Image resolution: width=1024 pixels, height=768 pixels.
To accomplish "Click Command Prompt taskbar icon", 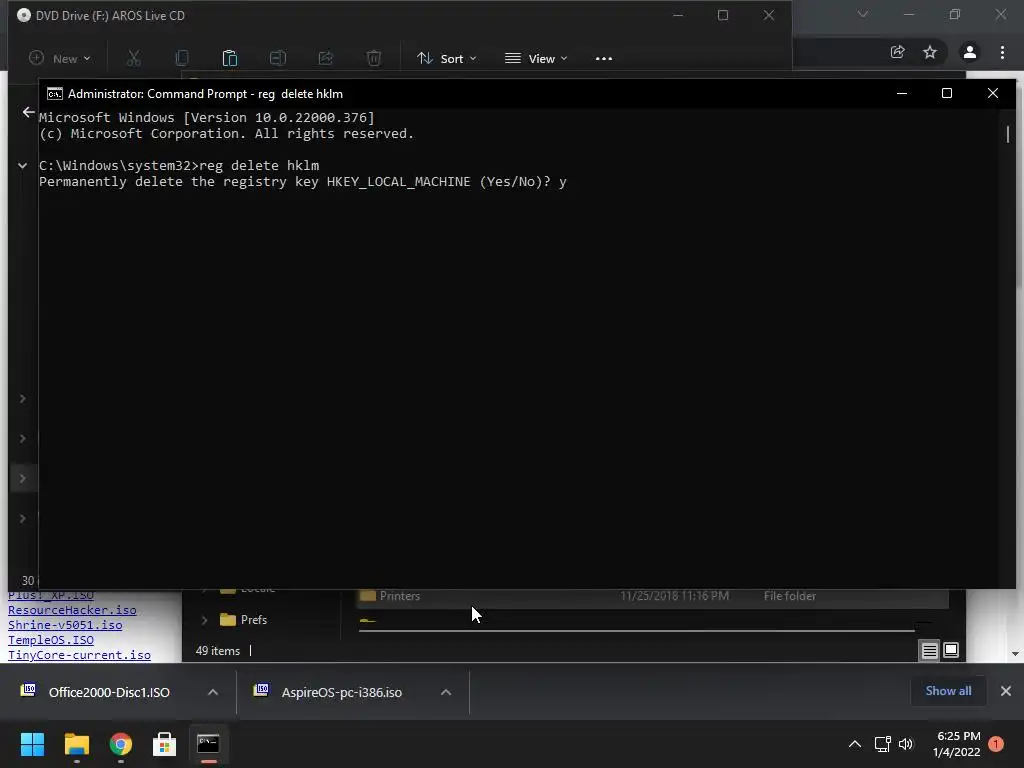I will pos(208,744).
